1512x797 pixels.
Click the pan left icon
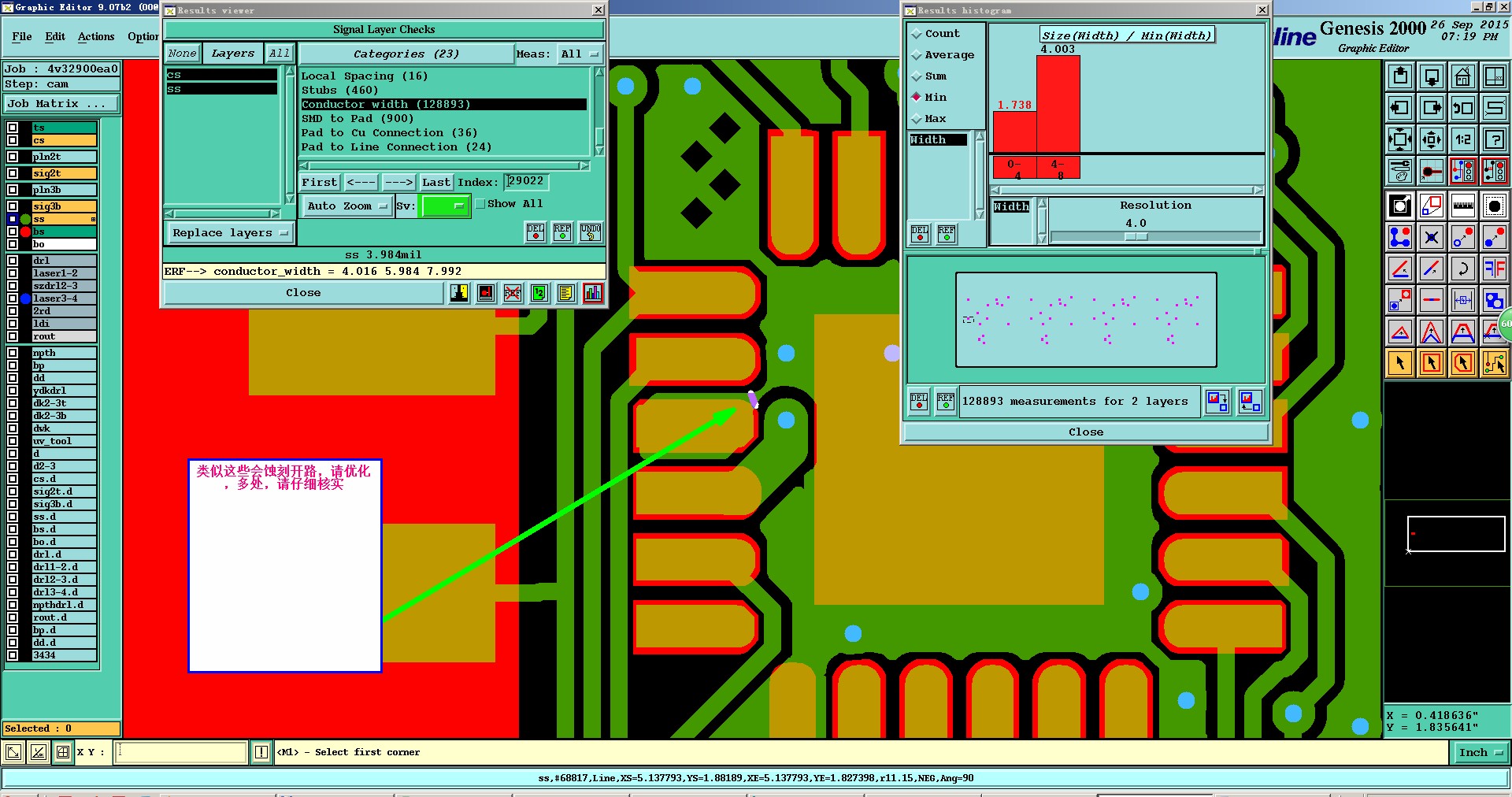click(x=1400, y=108)
